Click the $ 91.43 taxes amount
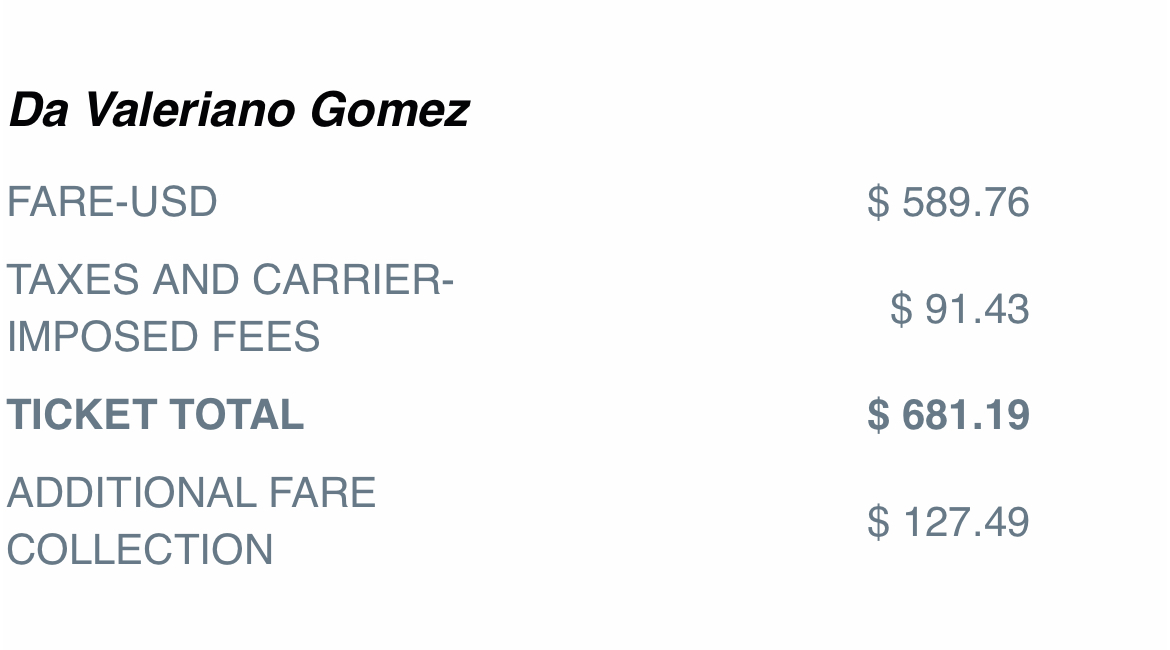The height and width of the screenshot is (650, 1170). coord(960,309)
